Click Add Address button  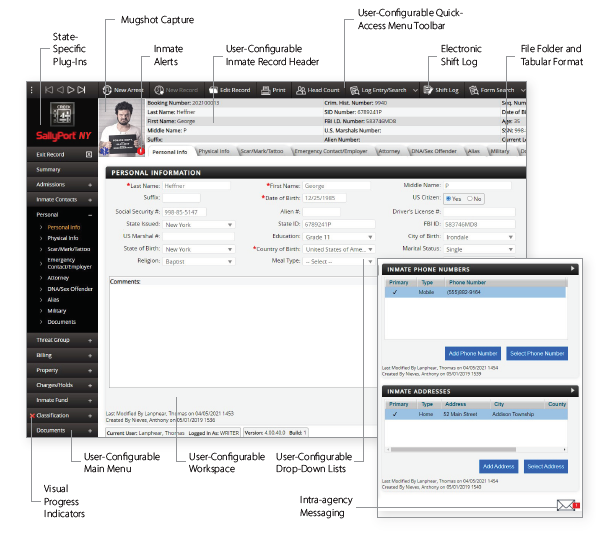498,466
